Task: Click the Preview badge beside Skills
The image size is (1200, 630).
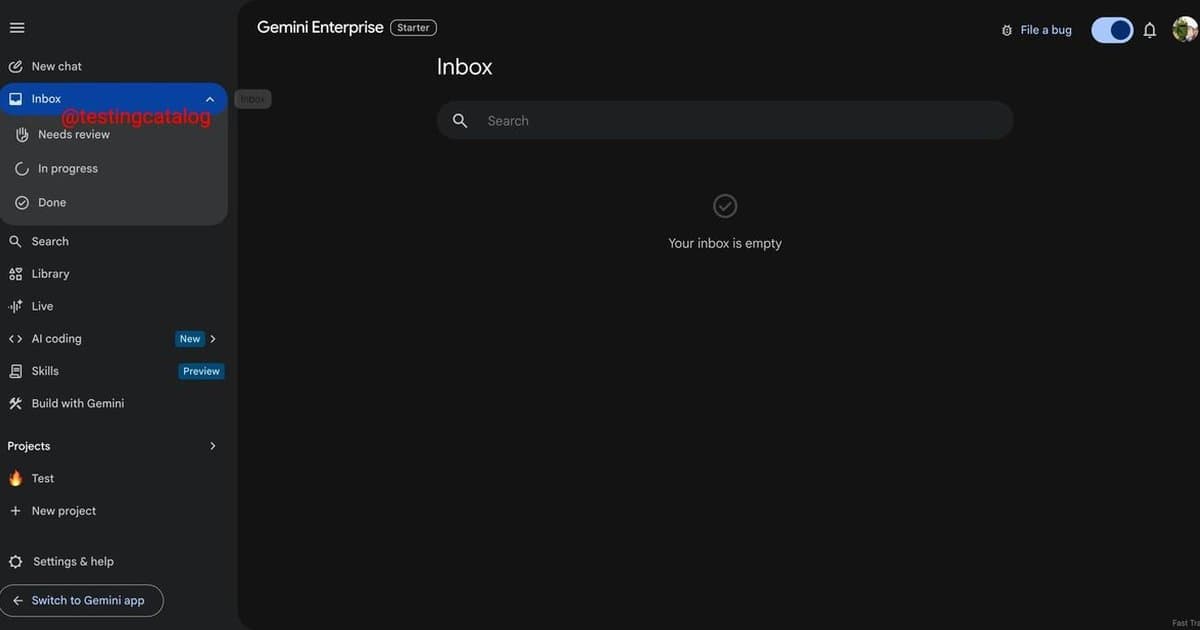Action: pyautogui.click(x=201, y=371)
